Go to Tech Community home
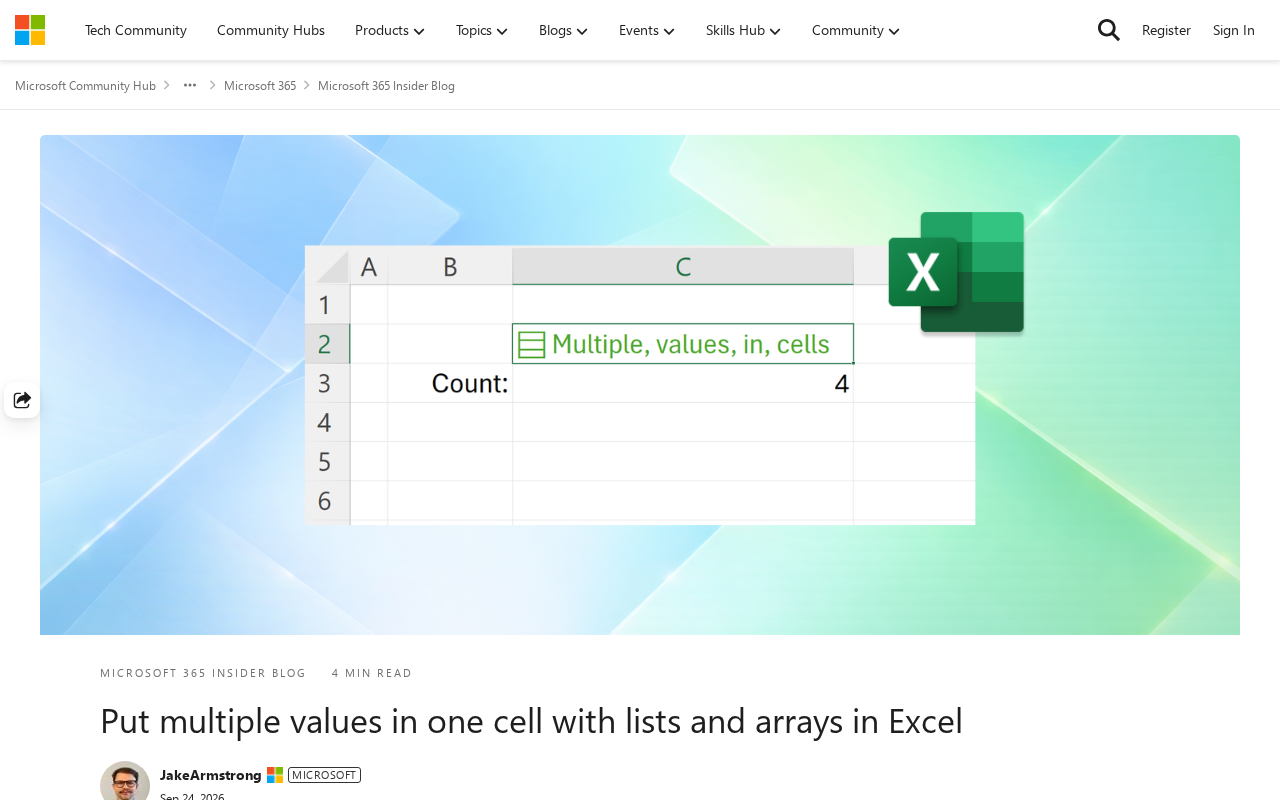Screen dimensions: 1280x800 136,30
